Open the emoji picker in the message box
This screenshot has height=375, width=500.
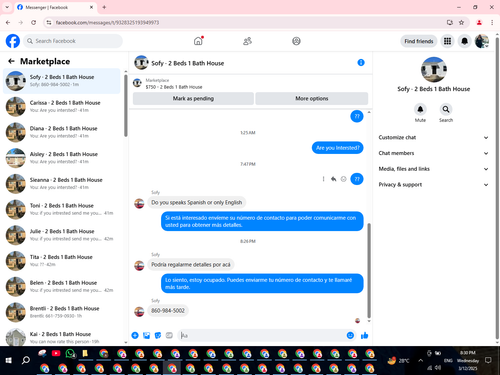[x=350, y=335]
